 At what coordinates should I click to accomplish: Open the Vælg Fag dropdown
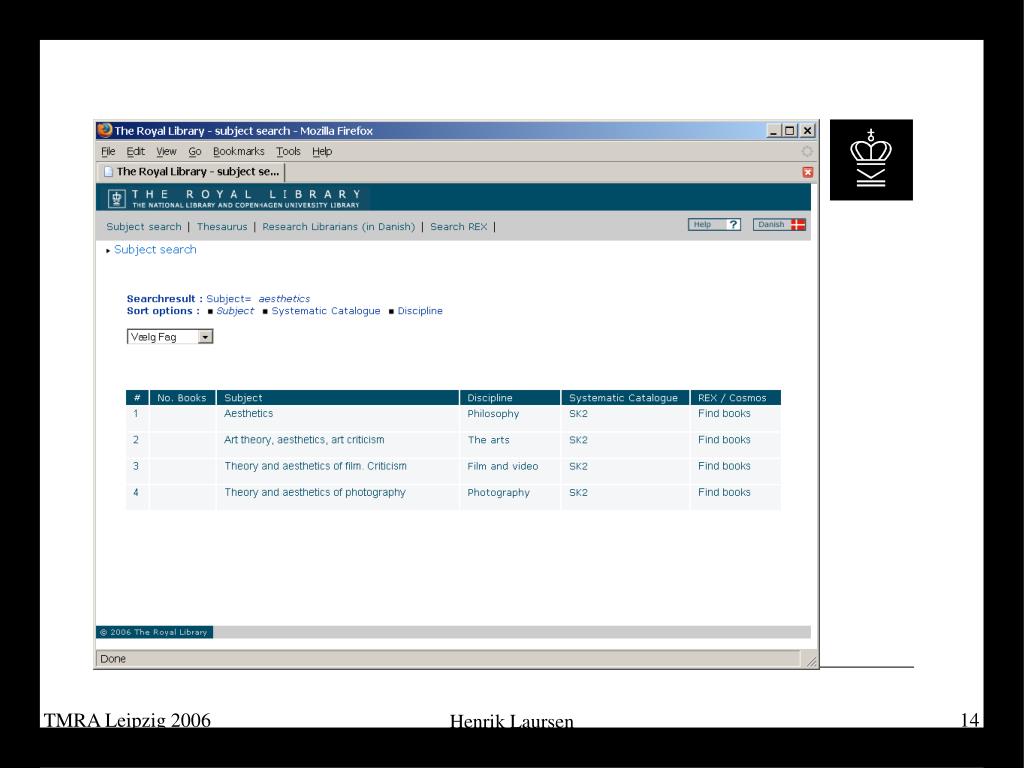(170, 337)
